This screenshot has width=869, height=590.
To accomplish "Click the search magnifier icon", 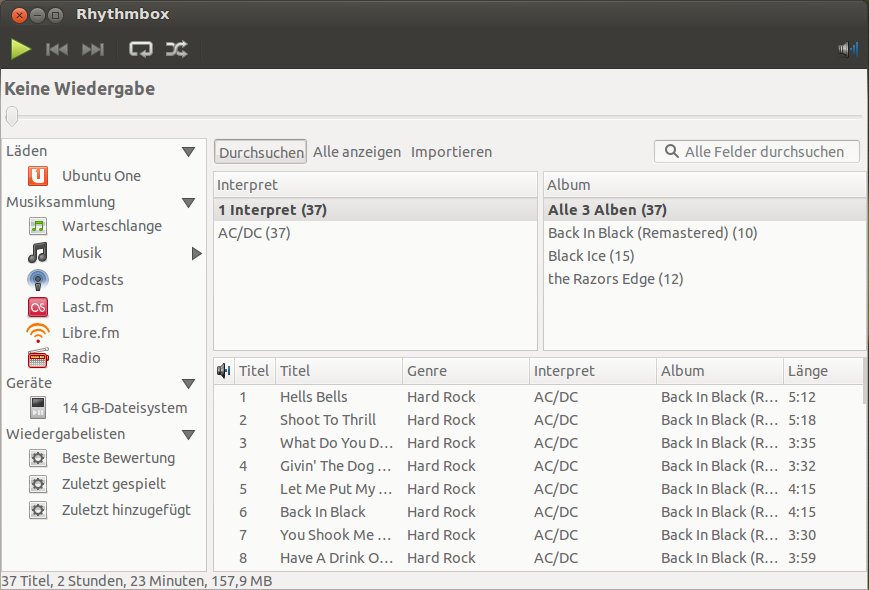I will point(671,151).
